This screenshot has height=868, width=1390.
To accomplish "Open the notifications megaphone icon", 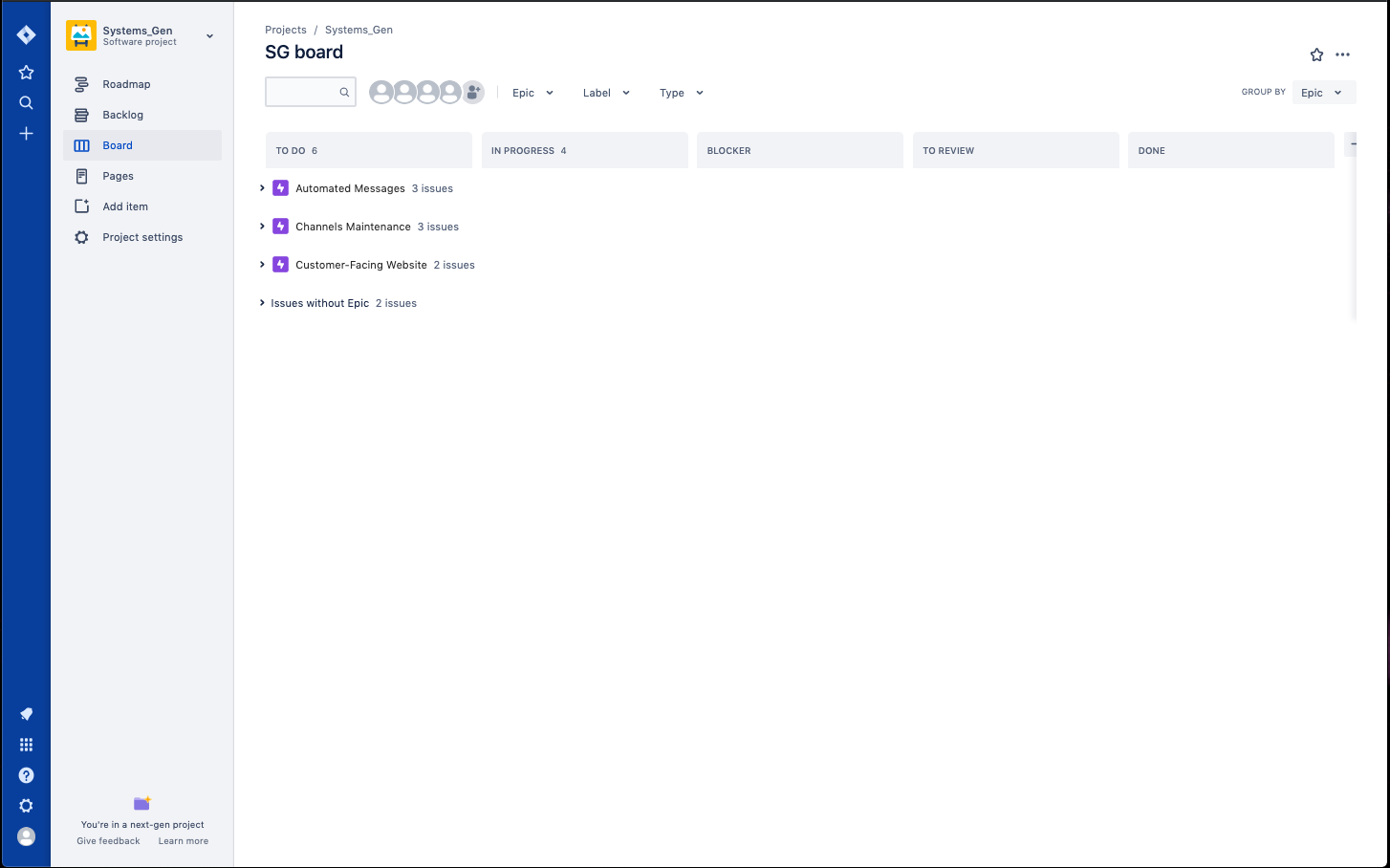I will coord(26,714).
